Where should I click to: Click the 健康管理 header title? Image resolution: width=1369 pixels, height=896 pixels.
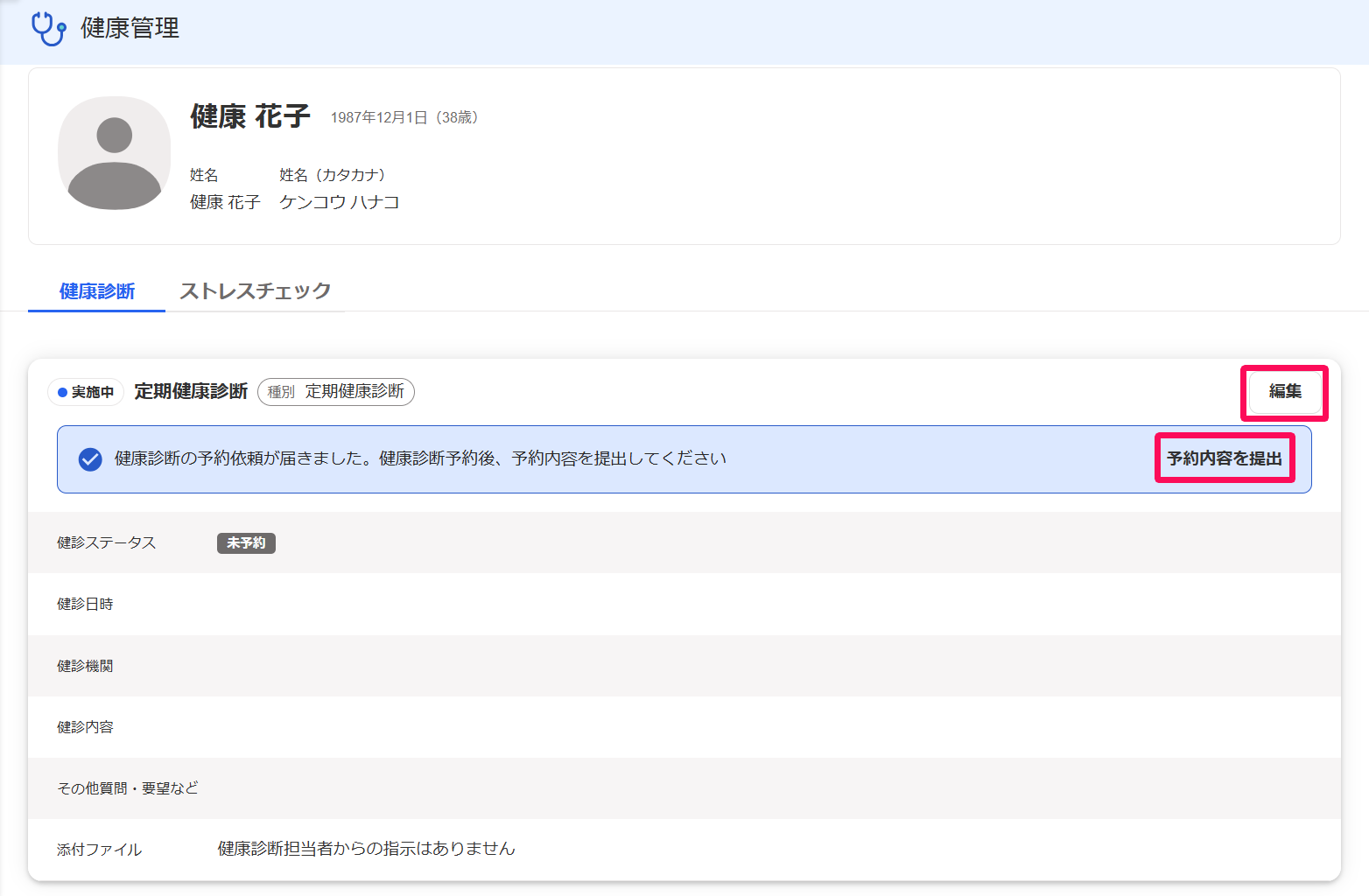tap(130, 28)
